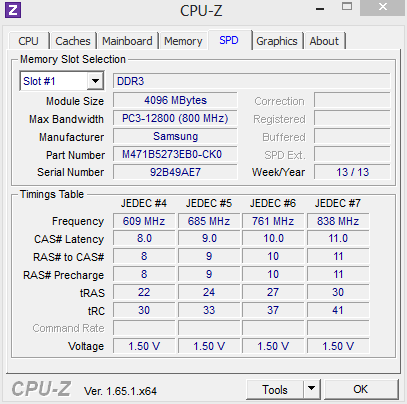Select the SPD tab
407x404 pixels.
[229, 40]
